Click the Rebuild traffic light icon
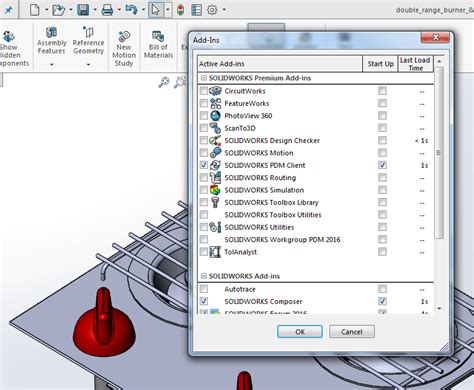Screen dimensions: 474x390 180,10
